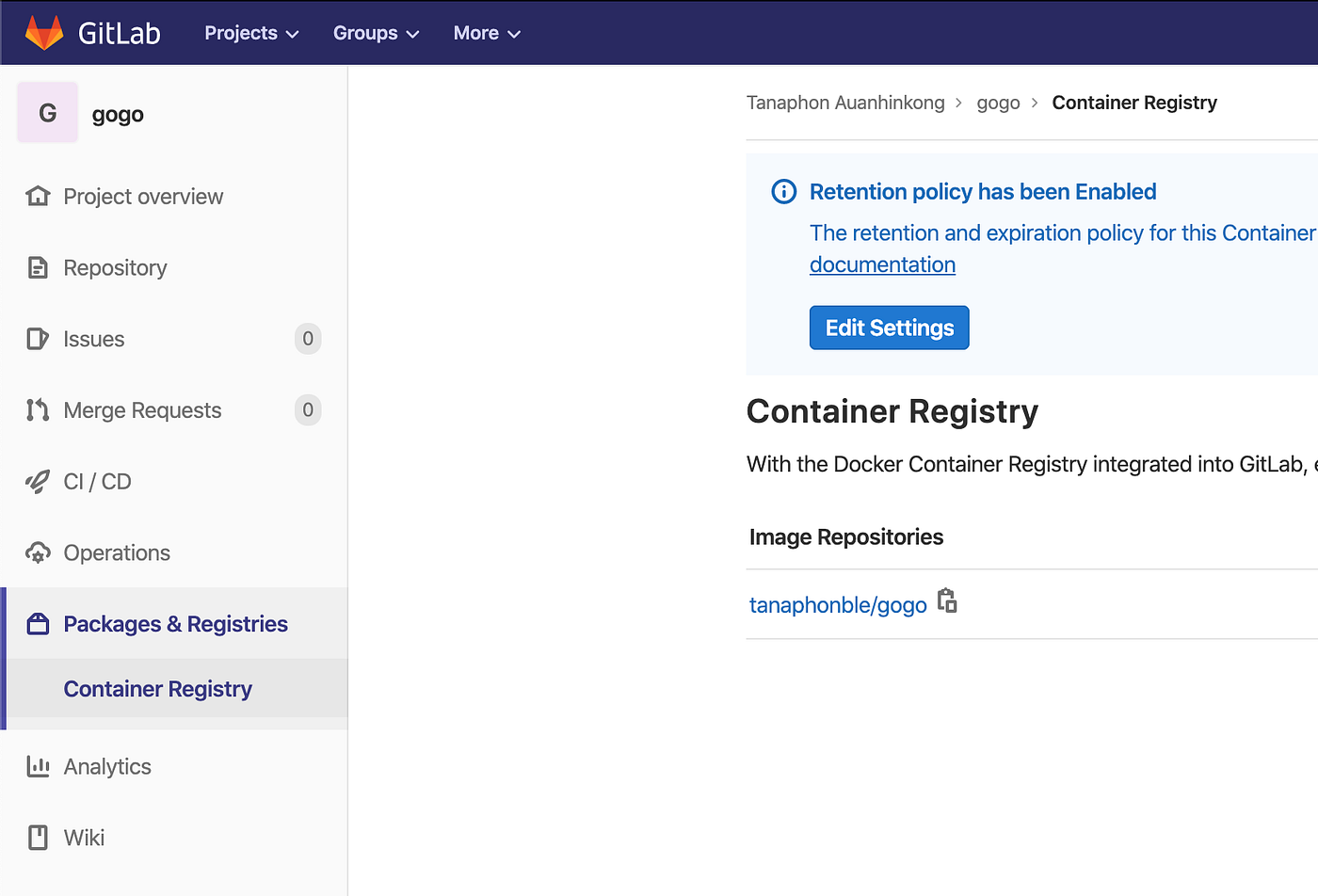Image resolution: width=1318 pixels, height=896 pixels.
Task: Expand the Groups dropdown
Action: 375,32
